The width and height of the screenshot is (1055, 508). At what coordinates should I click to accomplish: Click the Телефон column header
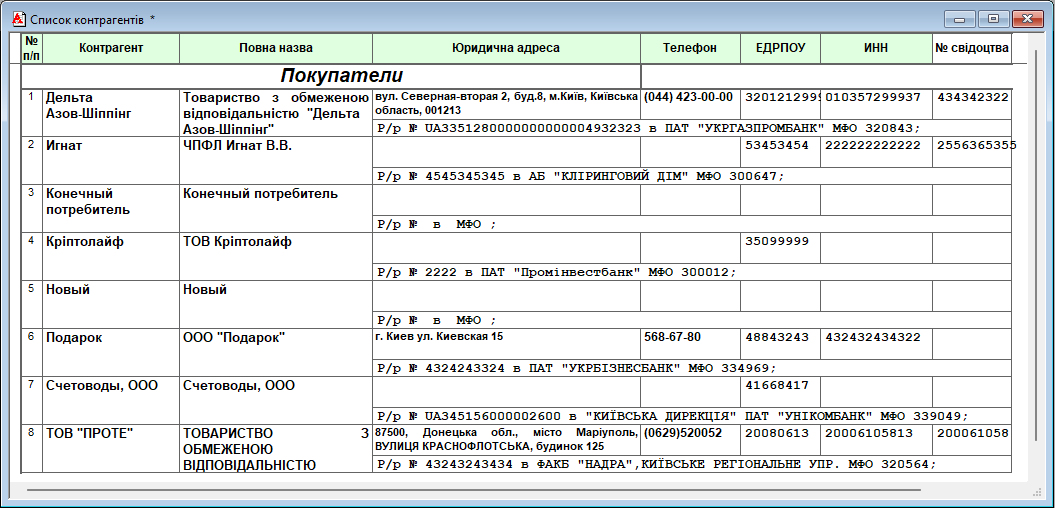click(x=690, y=48)
